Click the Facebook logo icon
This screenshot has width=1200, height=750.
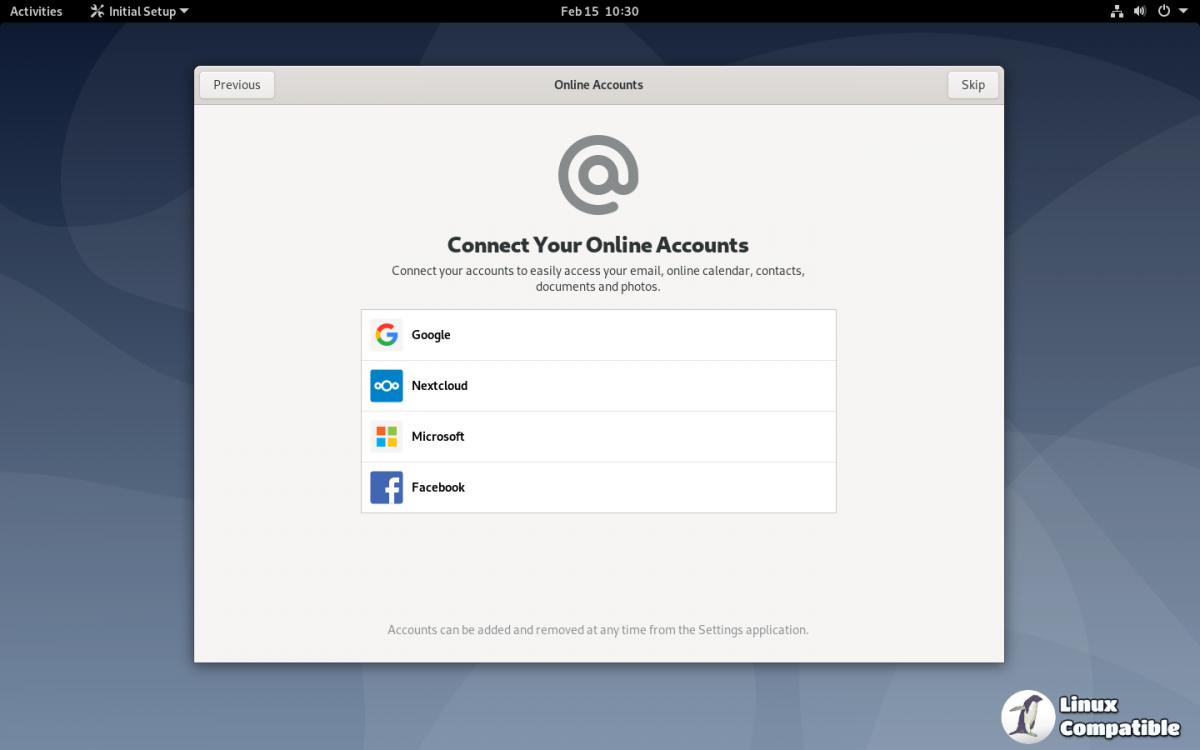tap(386, 488)
